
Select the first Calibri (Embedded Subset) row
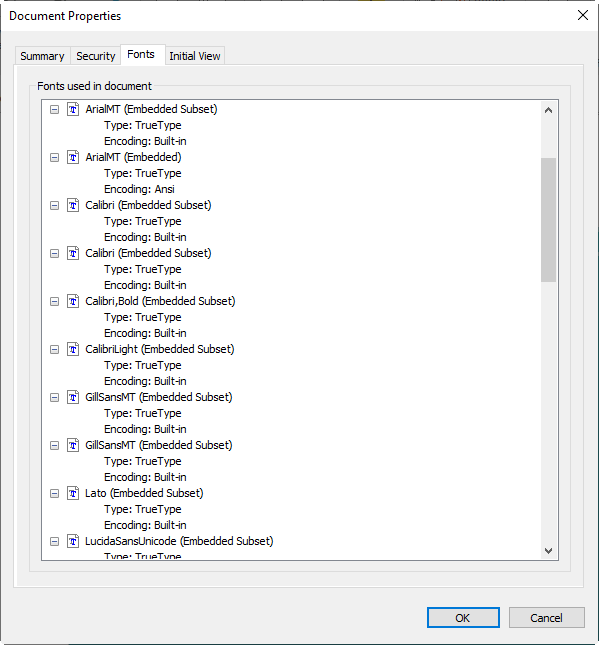[x=148, y=206]
